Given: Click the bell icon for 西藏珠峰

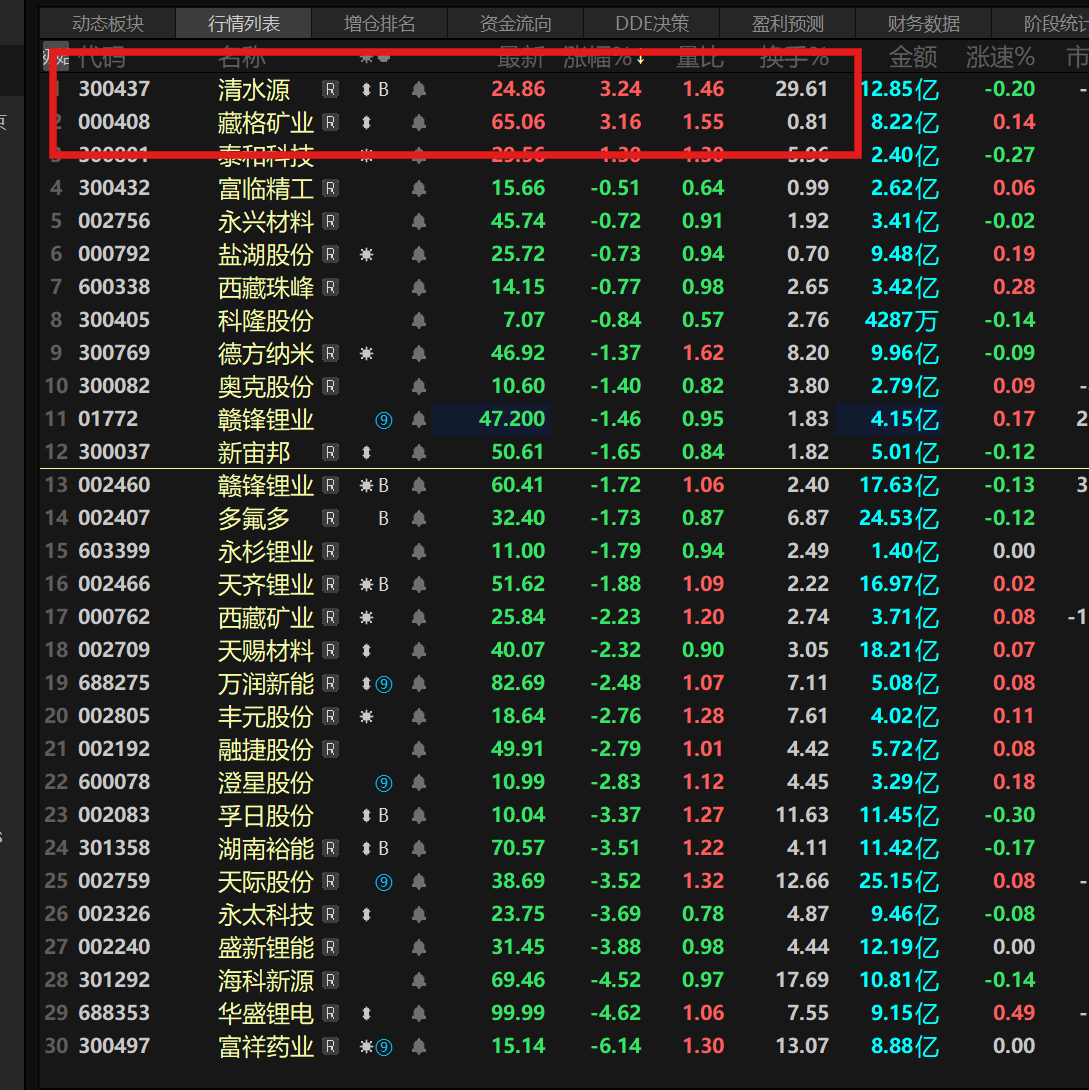Looking at the screenshot, I should (418, 288).
